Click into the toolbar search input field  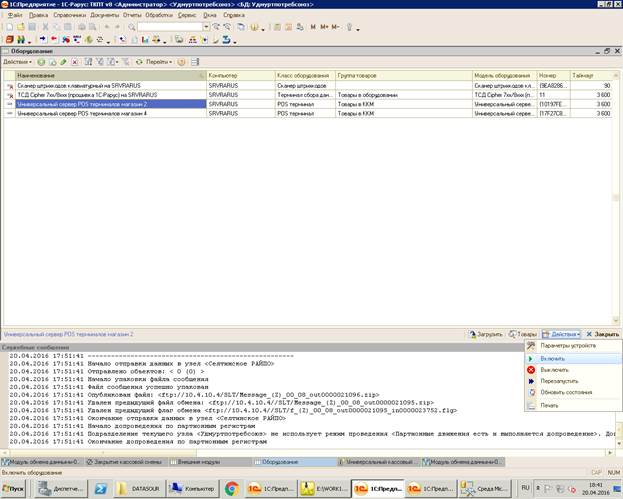(170, 27)
